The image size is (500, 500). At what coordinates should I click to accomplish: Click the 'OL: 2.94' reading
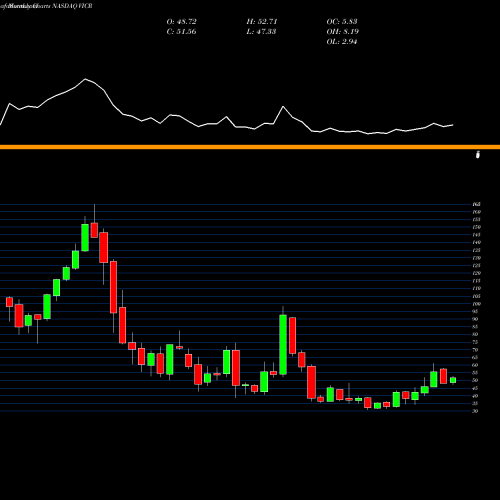point(342,42)
